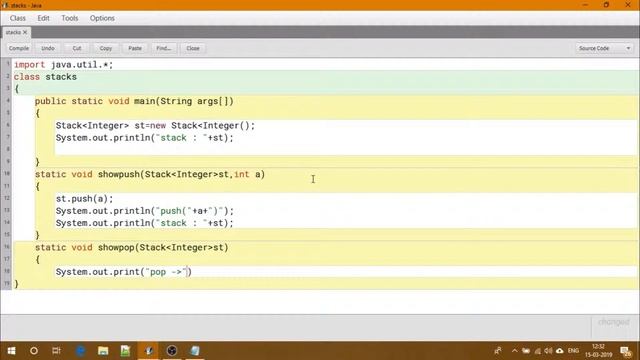This screenshot has height=360, width=640.
Task: Click the Find... button
Action: click(164, 48)
